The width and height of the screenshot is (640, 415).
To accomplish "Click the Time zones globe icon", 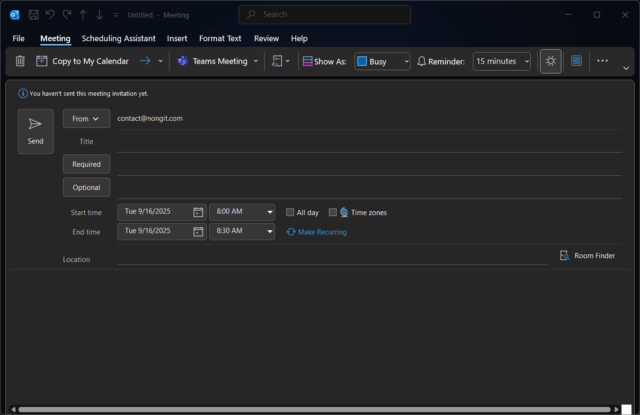I will [344, 212].
